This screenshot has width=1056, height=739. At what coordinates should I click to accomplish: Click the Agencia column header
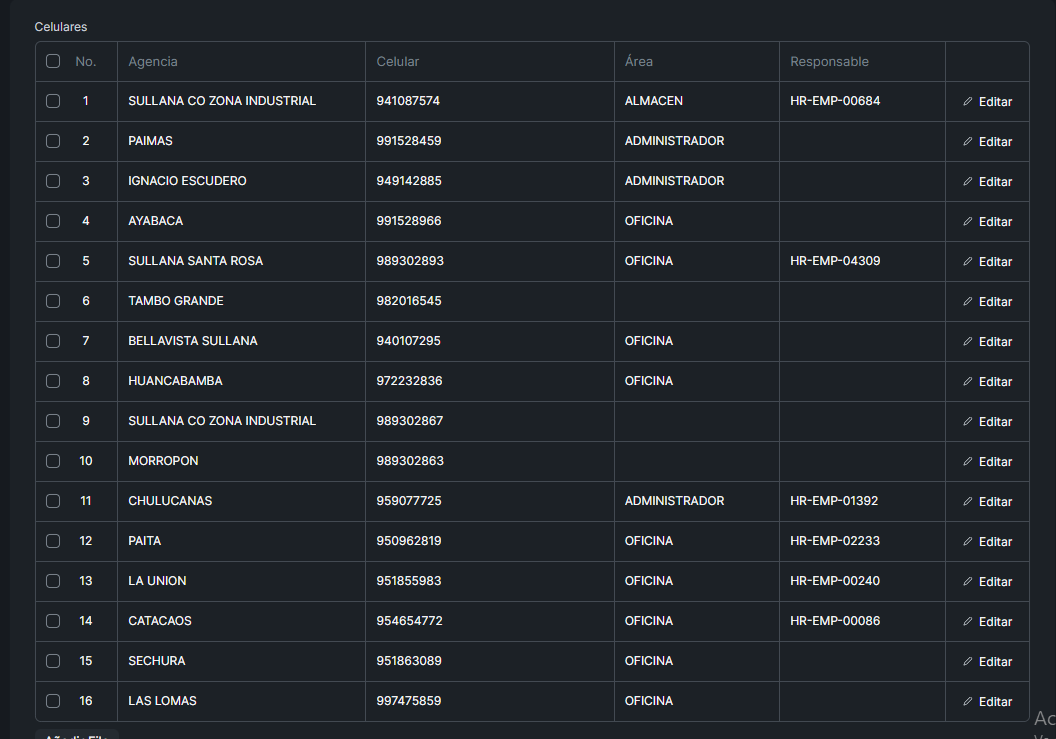click(x=153, y=61)
